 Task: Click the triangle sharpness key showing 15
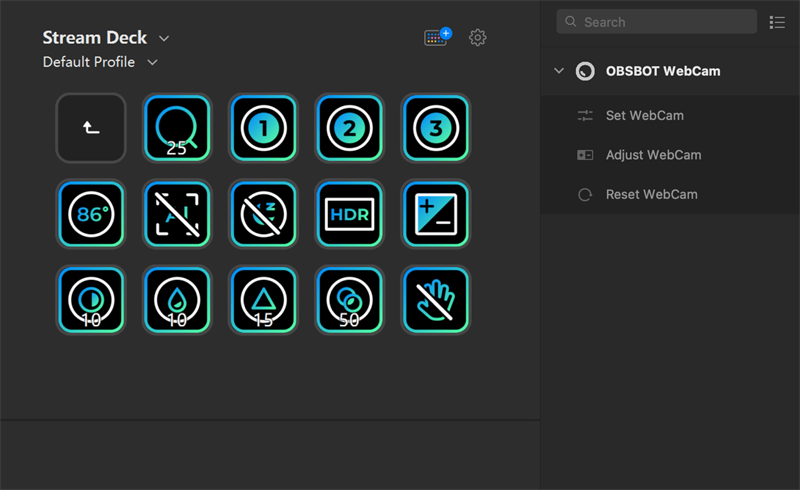(x=263, y=300)
